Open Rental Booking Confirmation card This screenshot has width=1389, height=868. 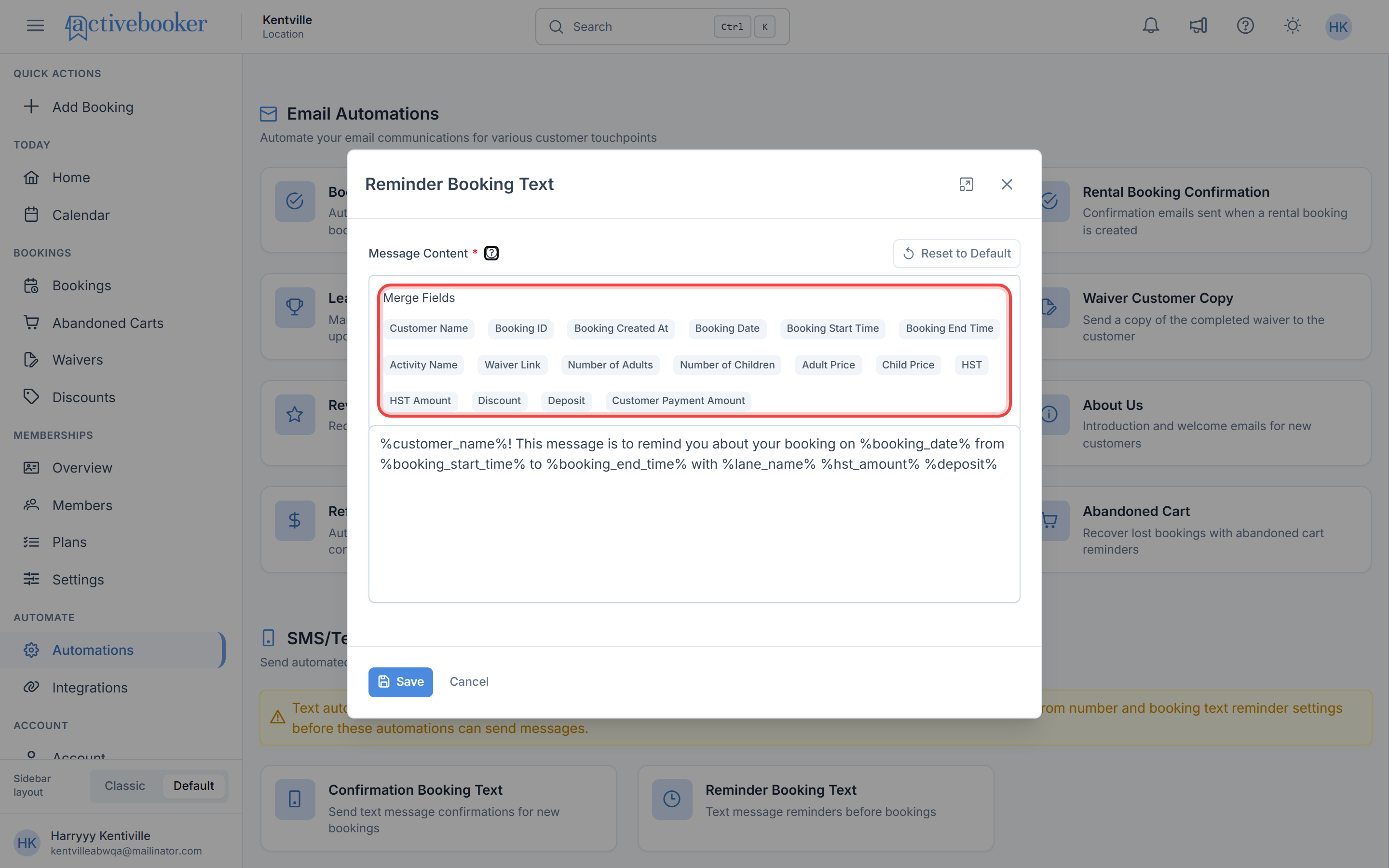pyautogui.click(x=1206, y=210)
